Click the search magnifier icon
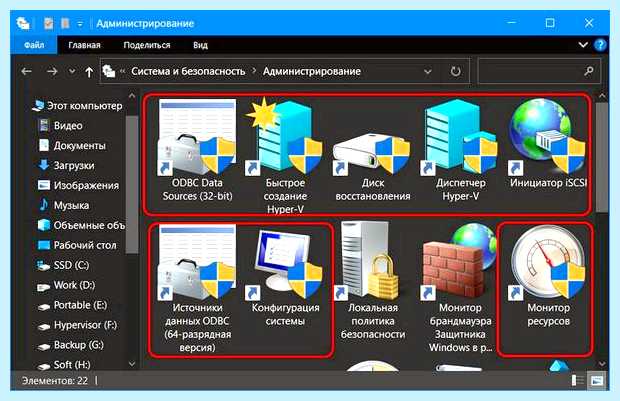The height and width of the screenshot is (401, 620). pyautogui.click(x=589, y=71)
